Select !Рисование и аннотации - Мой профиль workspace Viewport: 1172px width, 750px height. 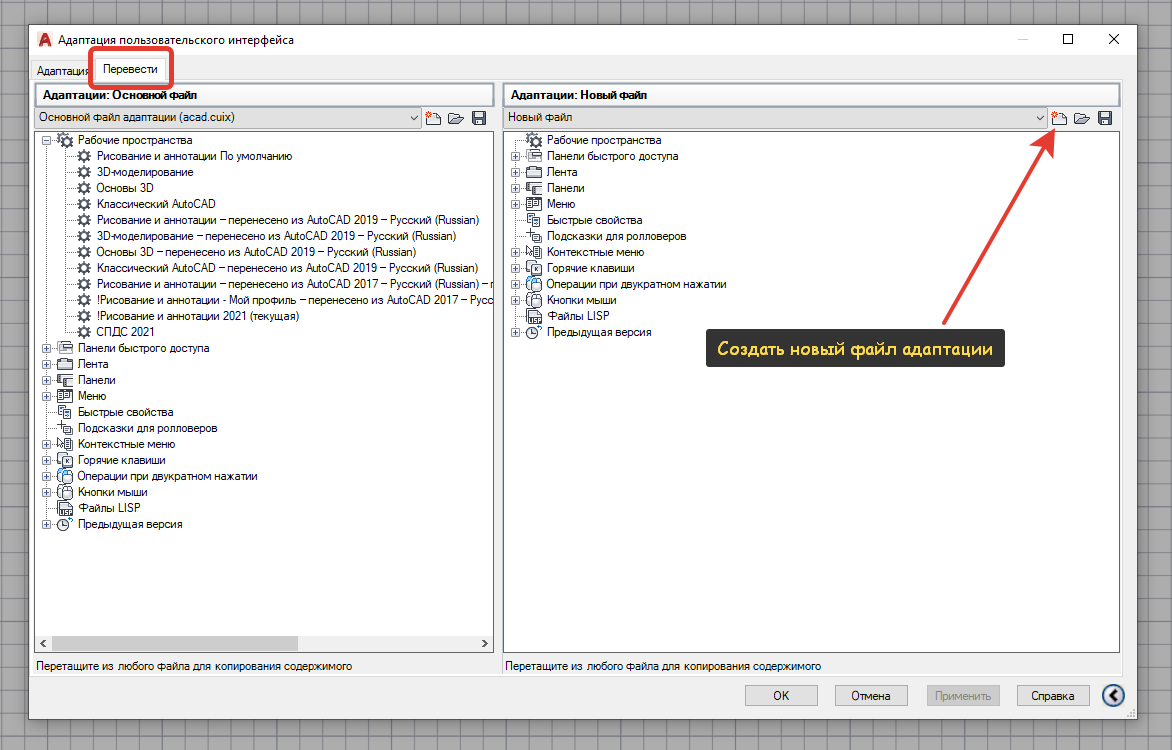coord(294,300)
